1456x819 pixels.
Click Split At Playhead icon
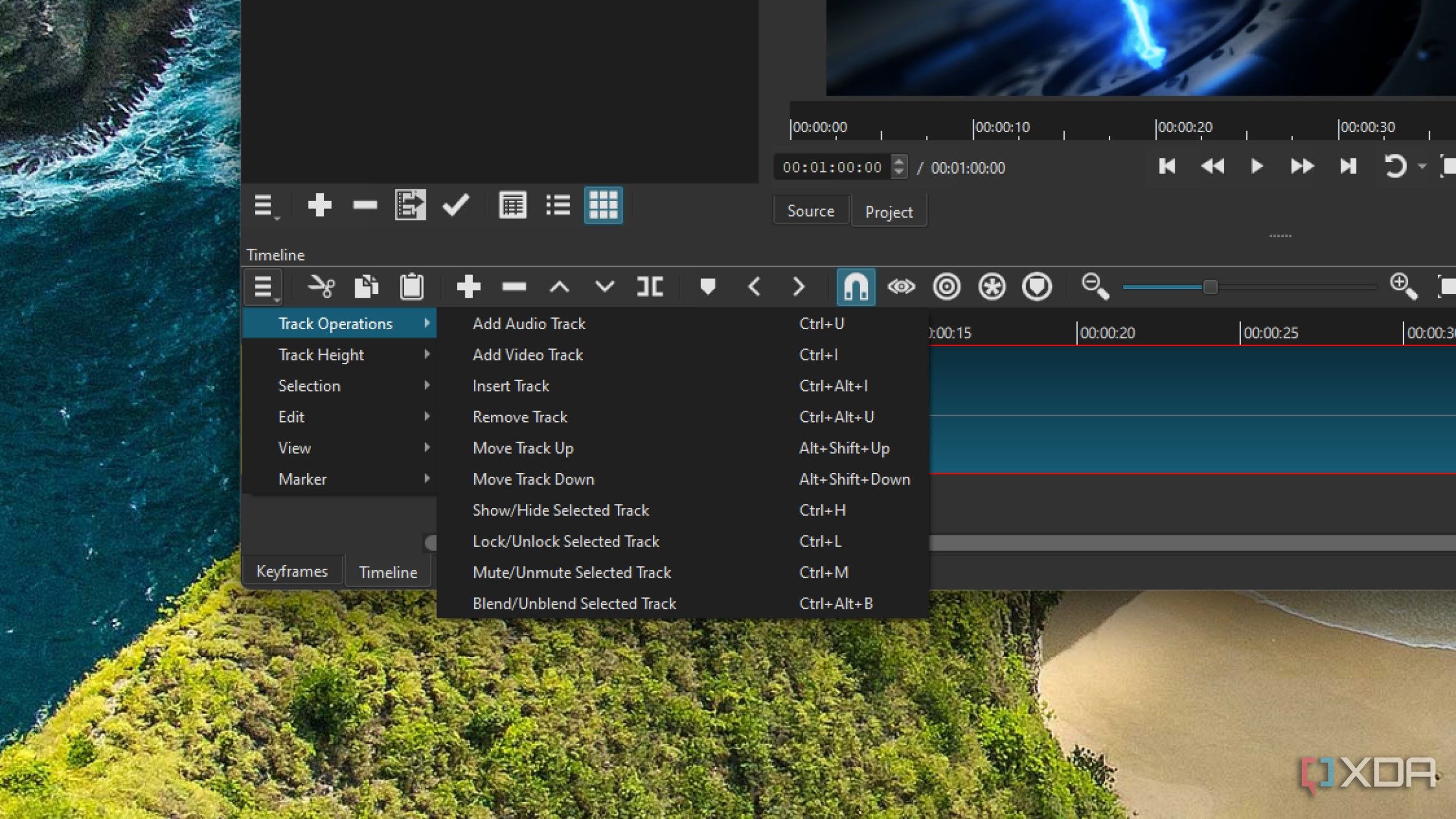650,287
